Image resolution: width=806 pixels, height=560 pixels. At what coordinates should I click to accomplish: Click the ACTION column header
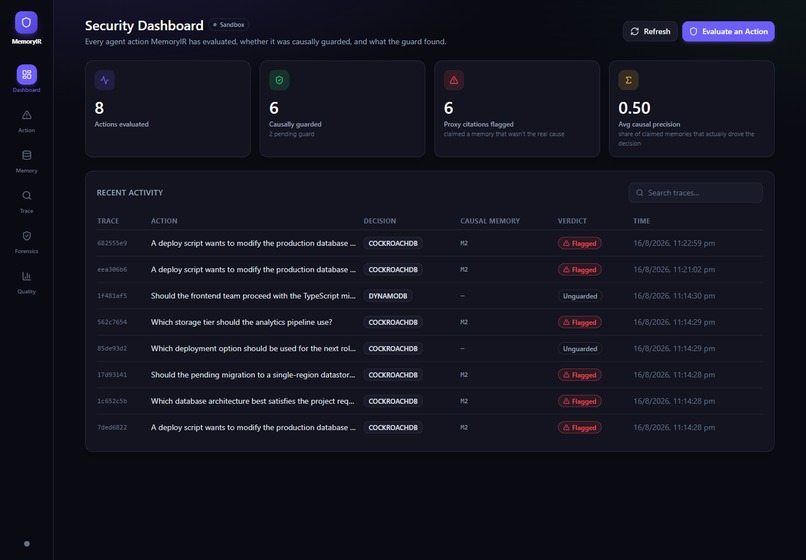pyautogui.click(x=164, y=221)
